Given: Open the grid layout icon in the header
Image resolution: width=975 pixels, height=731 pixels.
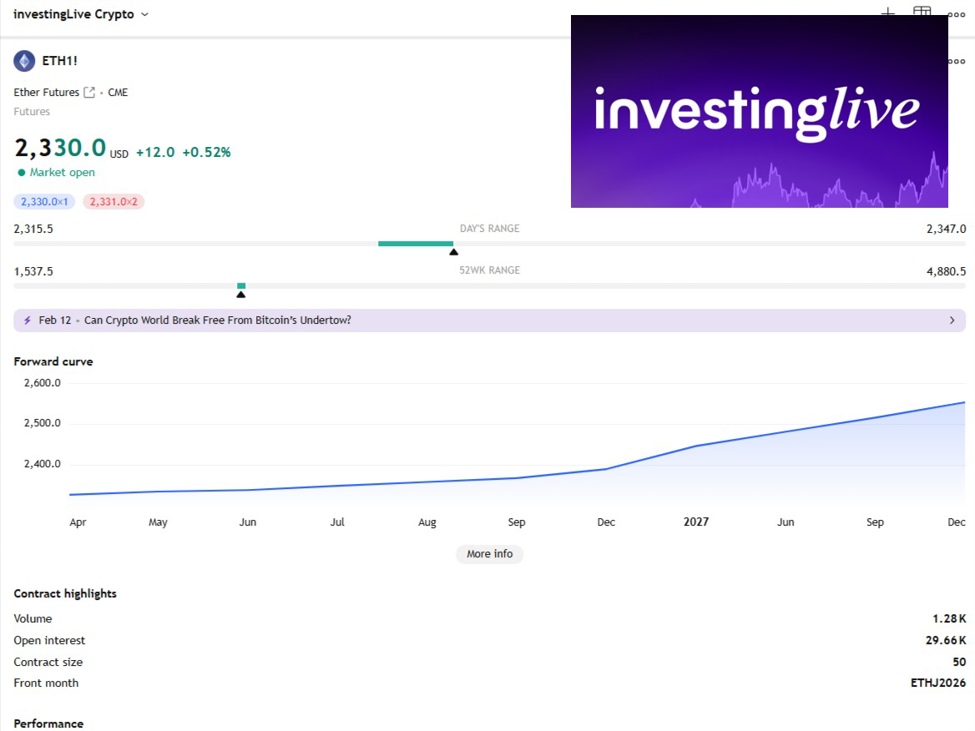Looking at the screenshot, I should click(922, 10).
